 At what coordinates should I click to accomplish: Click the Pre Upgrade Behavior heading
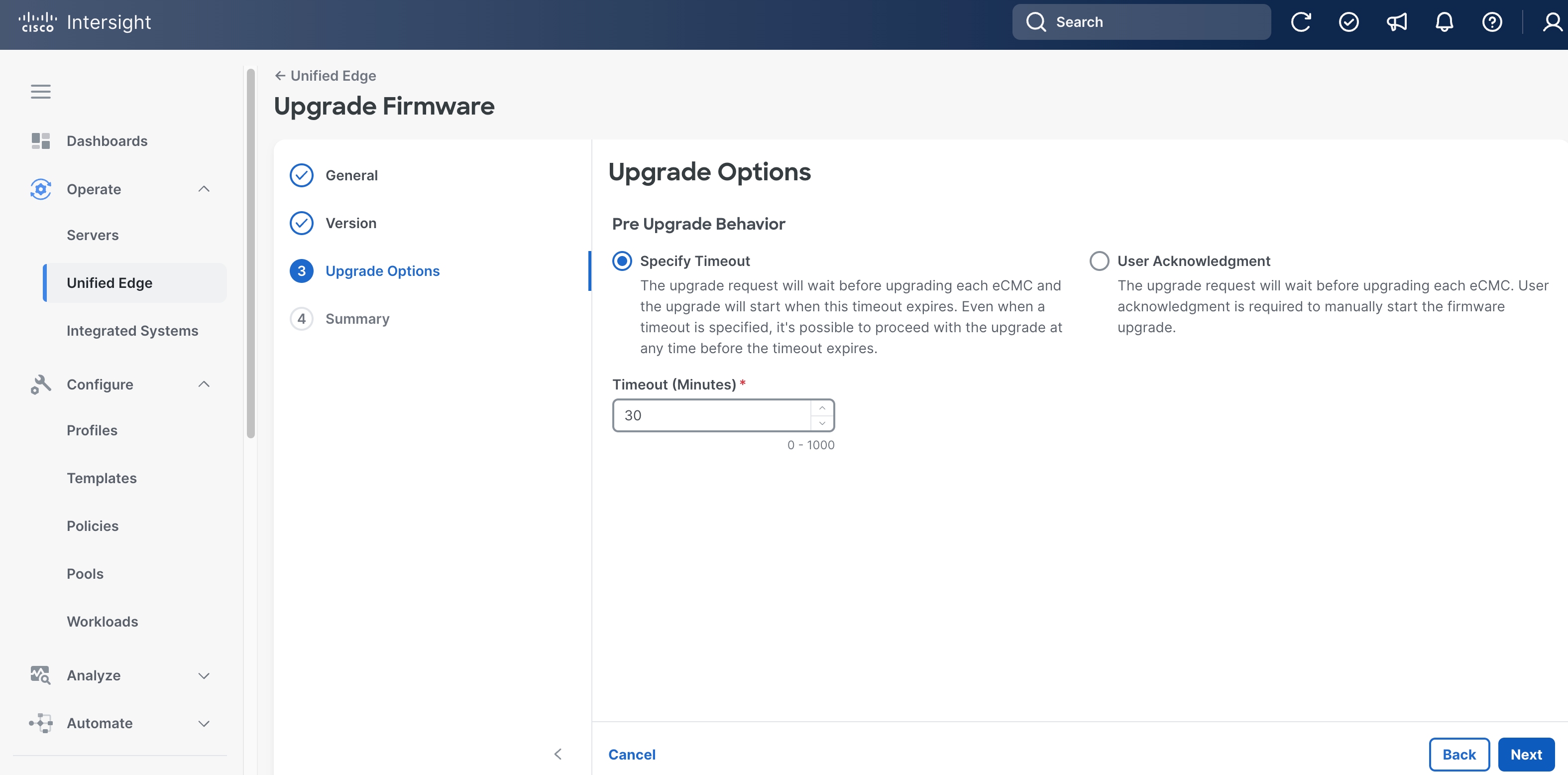[x=698, y=224]
